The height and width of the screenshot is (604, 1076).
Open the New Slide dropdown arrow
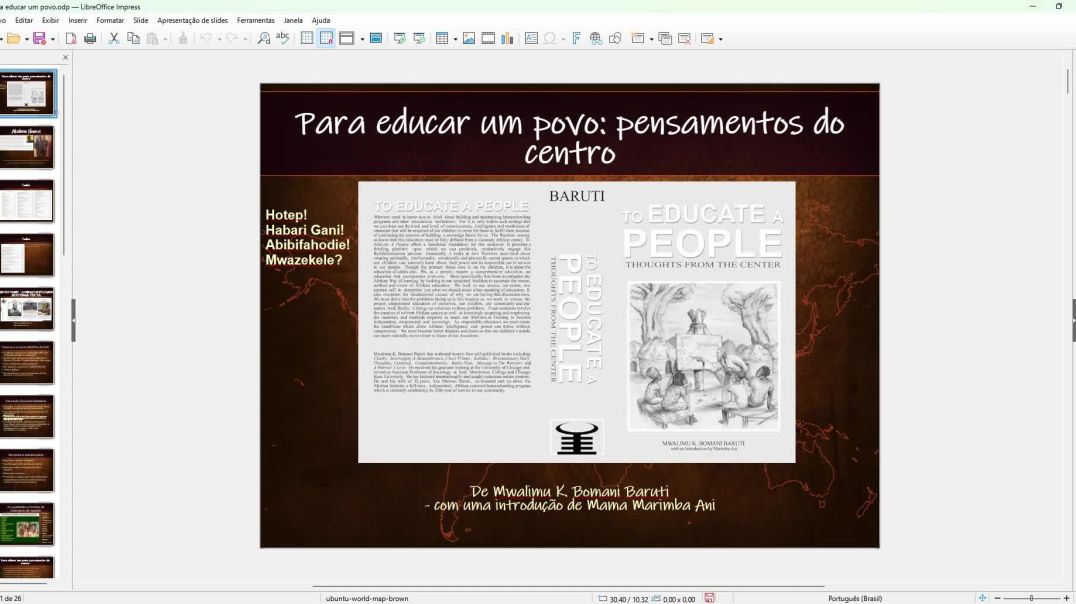(x=651, y=39)
